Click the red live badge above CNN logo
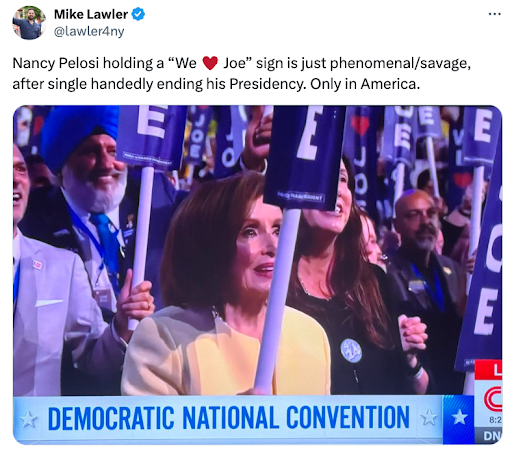This screenshot has height=457, width=512. (488, 369)
